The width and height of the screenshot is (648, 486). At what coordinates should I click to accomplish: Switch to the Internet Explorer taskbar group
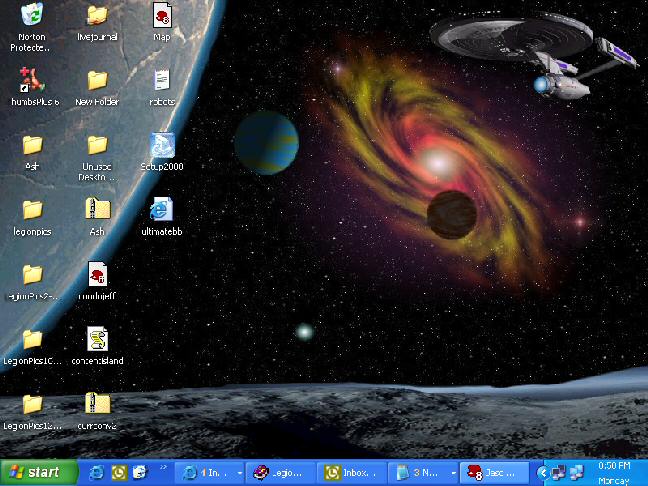click(209, 472)
